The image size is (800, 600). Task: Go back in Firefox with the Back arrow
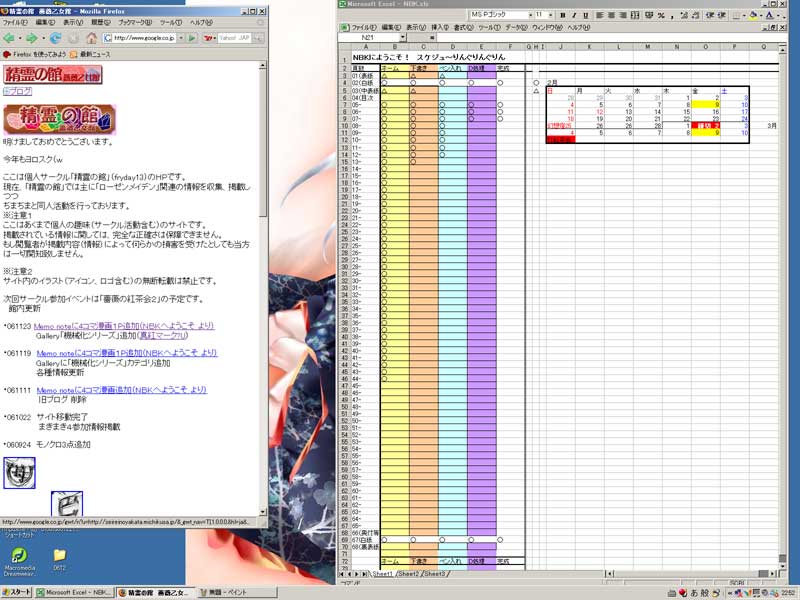coord(9,38)
